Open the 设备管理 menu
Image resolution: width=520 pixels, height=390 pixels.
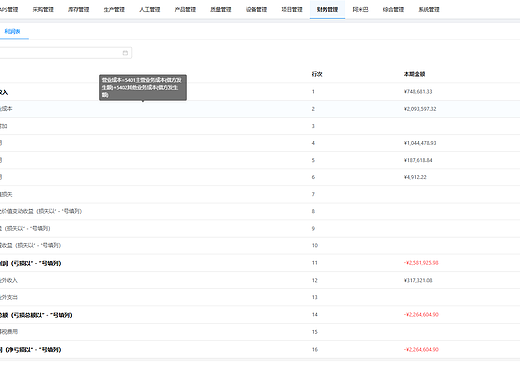pos(256,9)
